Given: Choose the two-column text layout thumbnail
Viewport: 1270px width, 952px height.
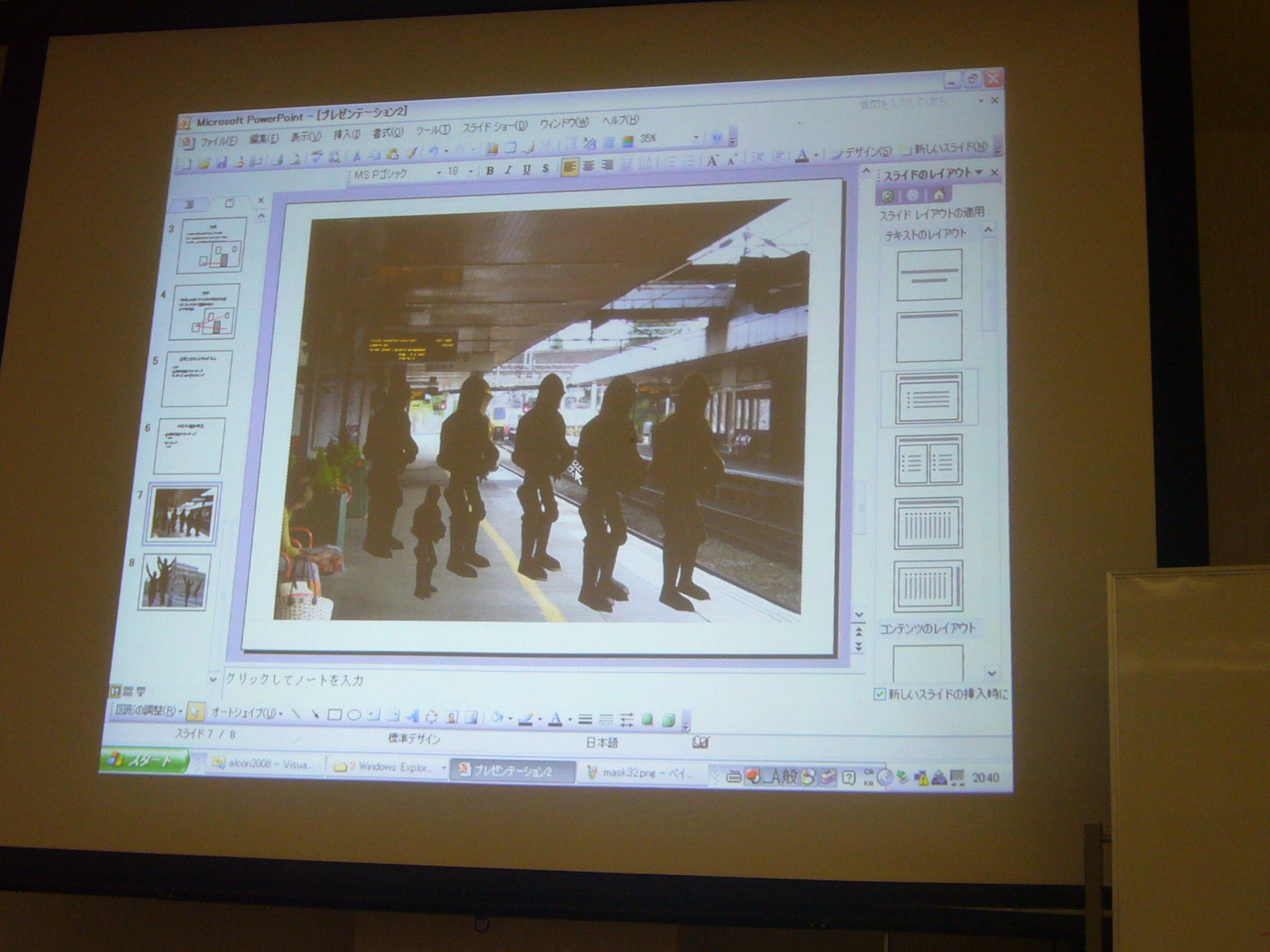Looking at the screenshot, I should tap(928, 461).
